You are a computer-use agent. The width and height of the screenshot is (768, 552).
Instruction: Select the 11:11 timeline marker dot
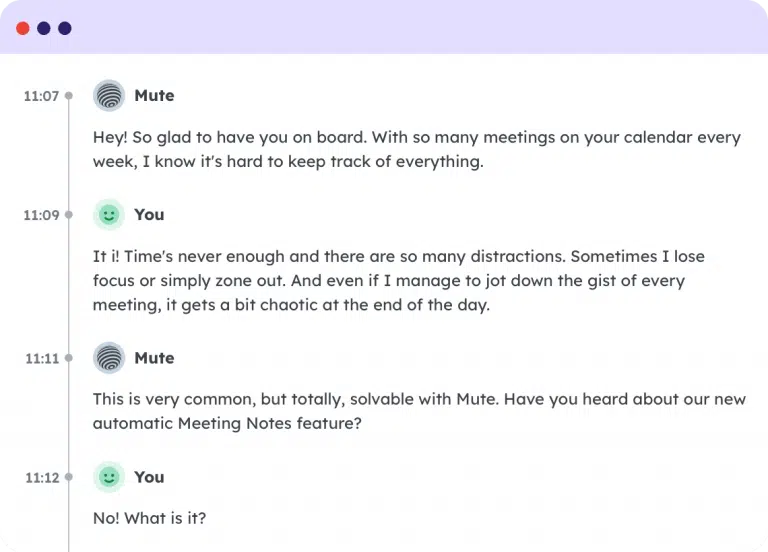pos(69,358)
